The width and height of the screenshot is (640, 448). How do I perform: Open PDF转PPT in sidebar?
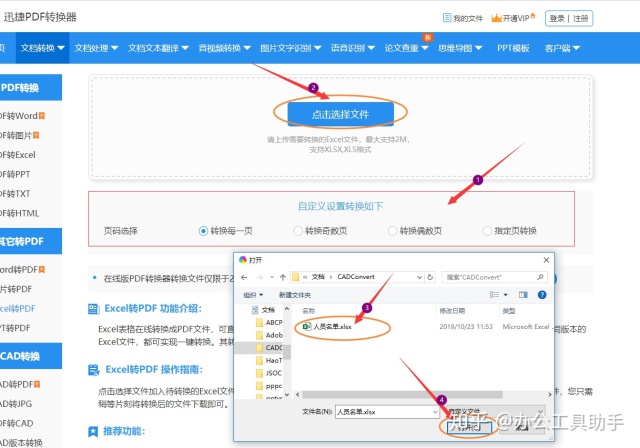pyautogui.click(x=15, y=175)
